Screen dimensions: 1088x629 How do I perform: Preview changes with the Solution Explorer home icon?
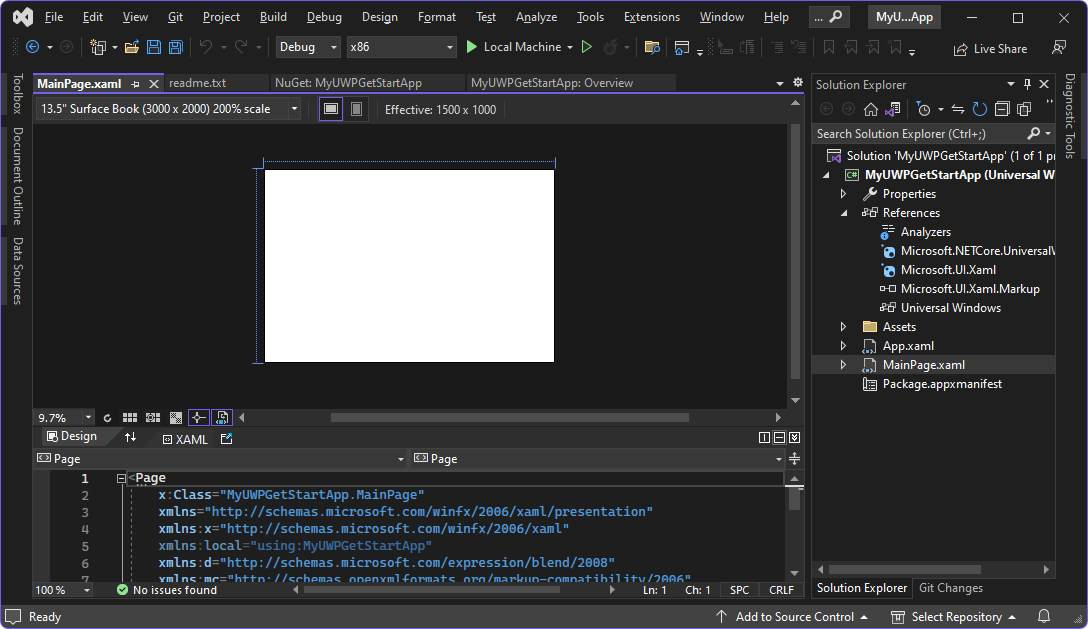(x=870, y=109)
